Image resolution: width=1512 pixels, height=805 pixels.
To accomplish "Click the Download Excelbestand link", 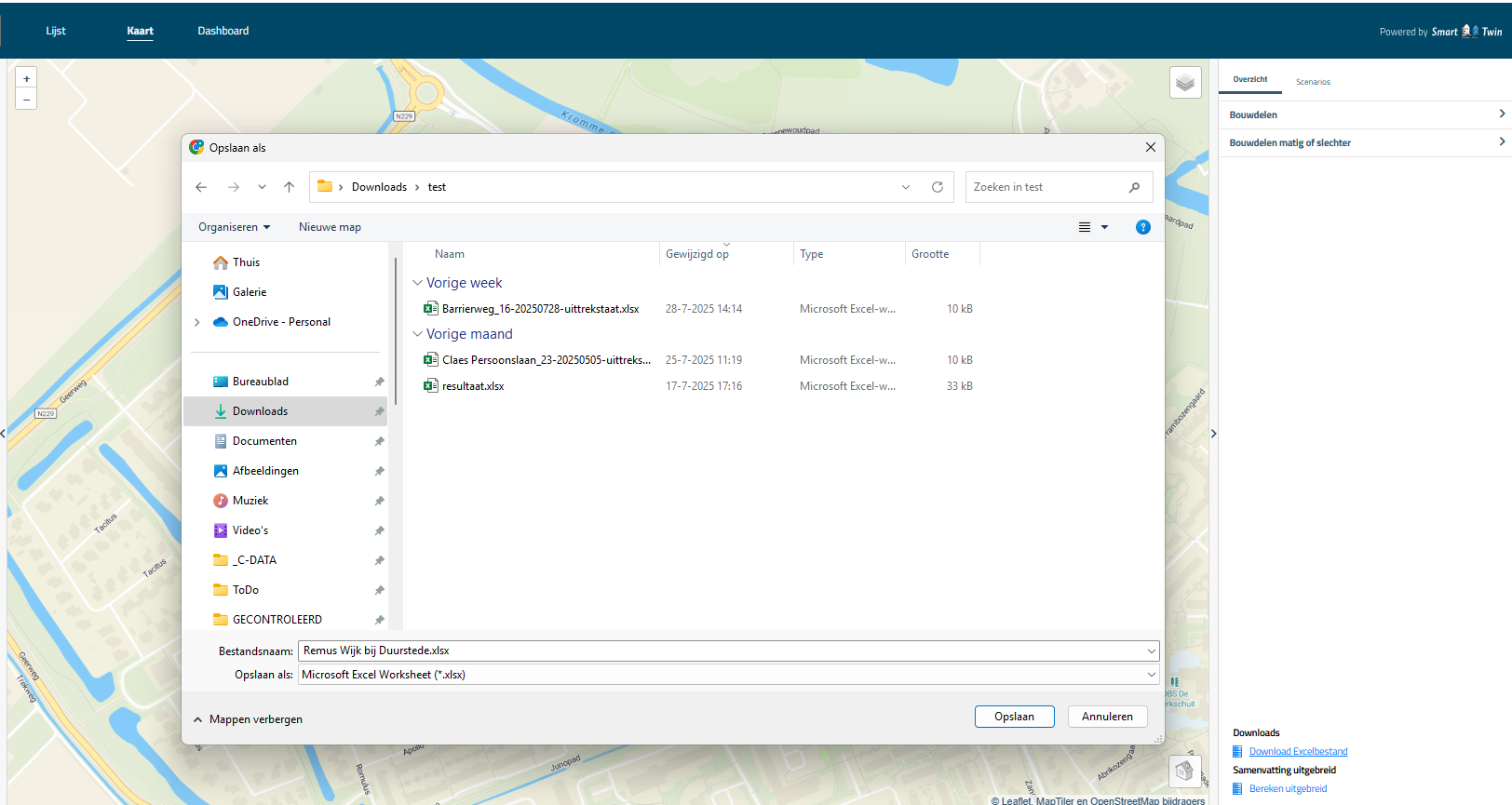I will [x=1298, y=752].
